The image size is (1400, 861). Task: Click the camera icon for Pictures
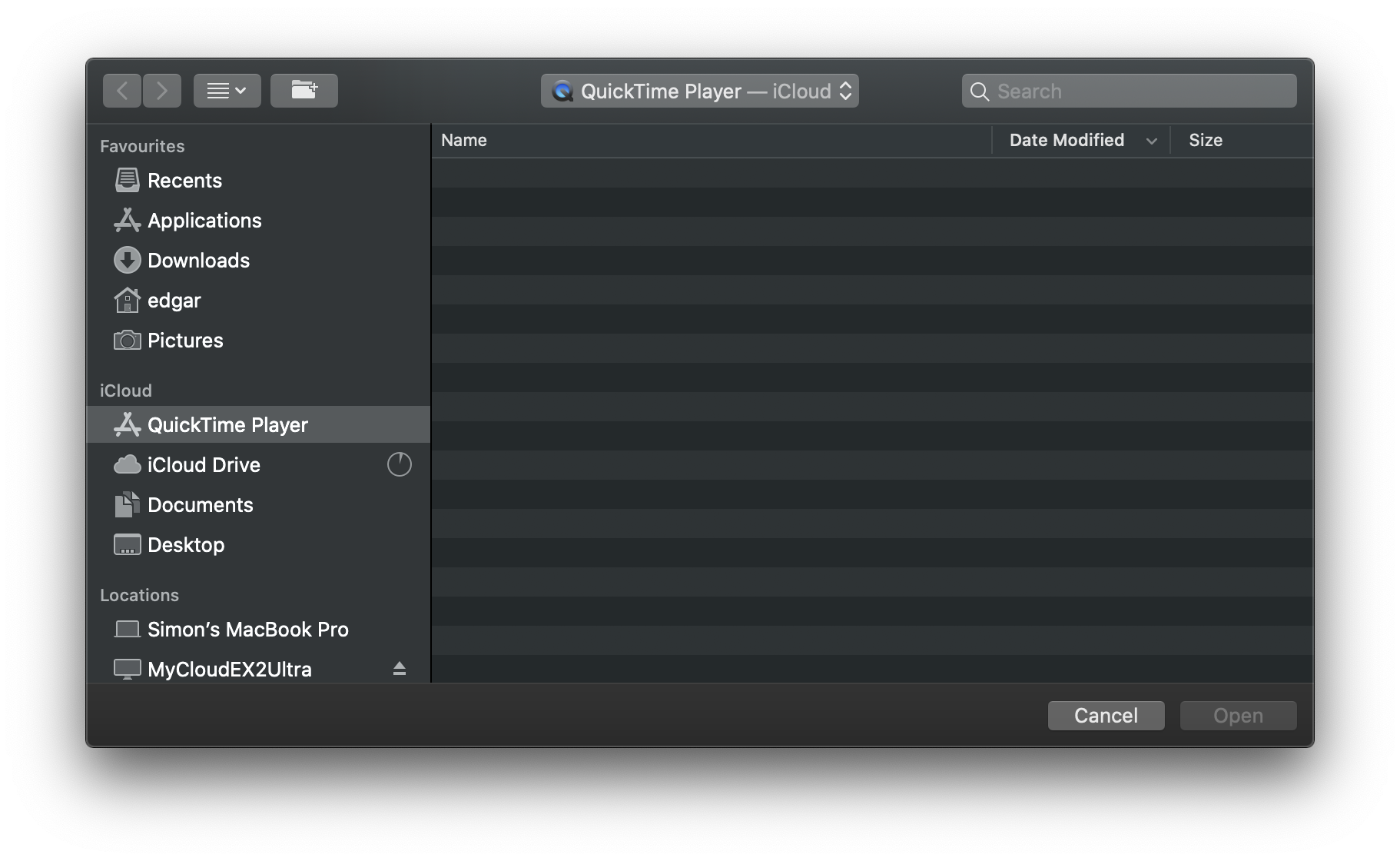[x=128, y=340]
